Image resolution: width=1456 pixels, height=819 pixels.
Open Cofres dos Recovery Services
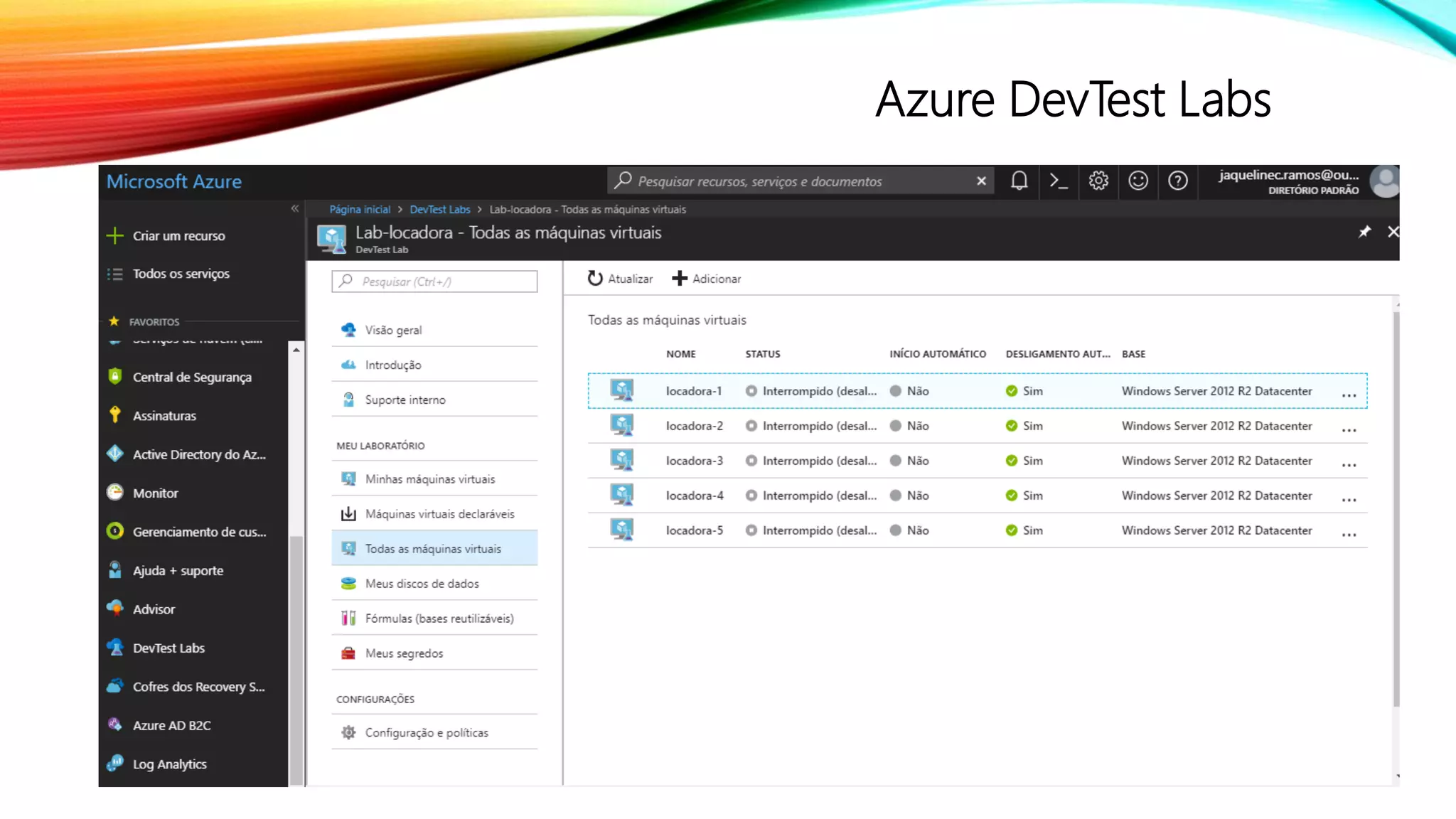(x=198, y=687)
